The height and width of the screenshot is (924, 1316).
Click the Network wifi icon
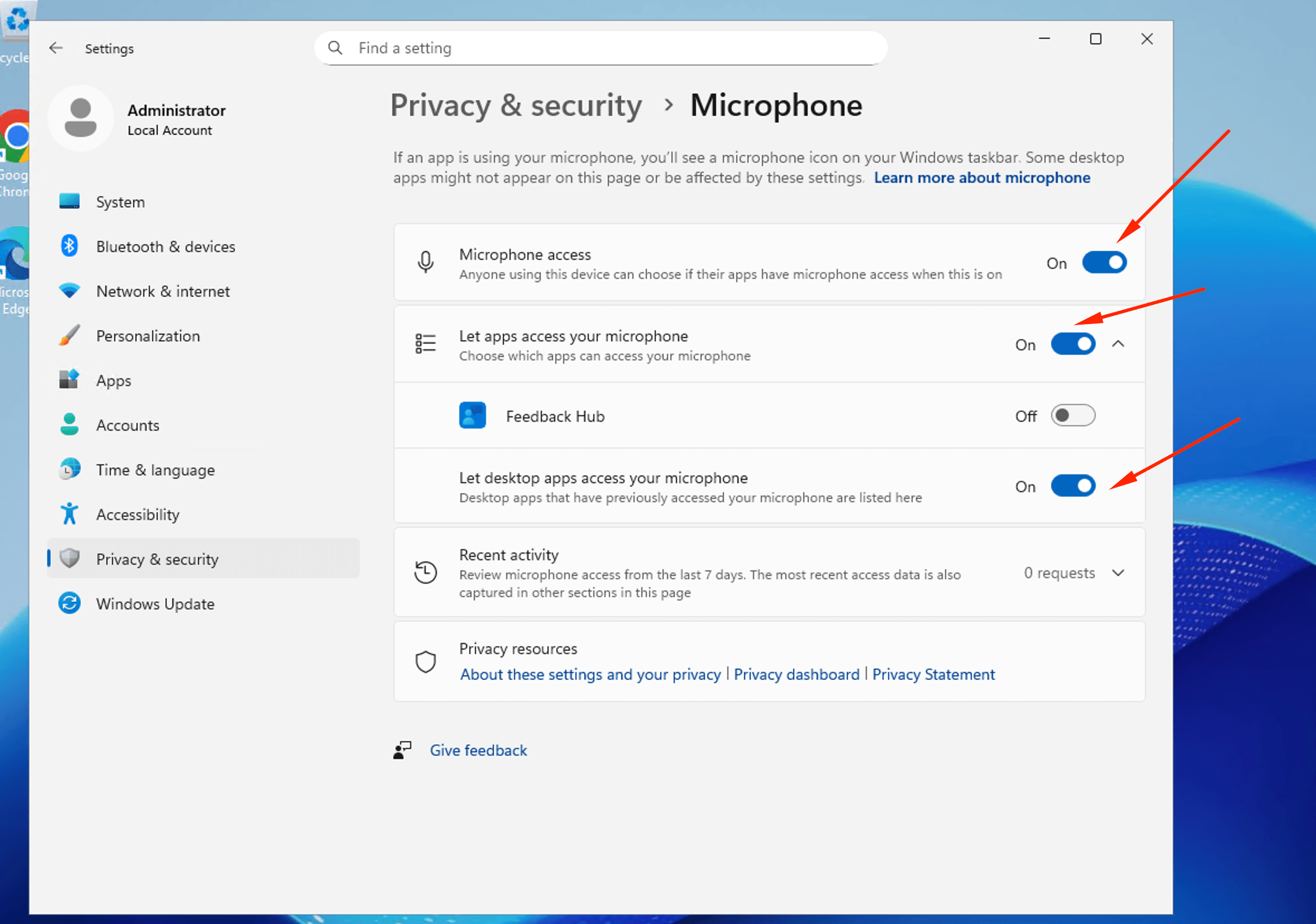point(69,291)
